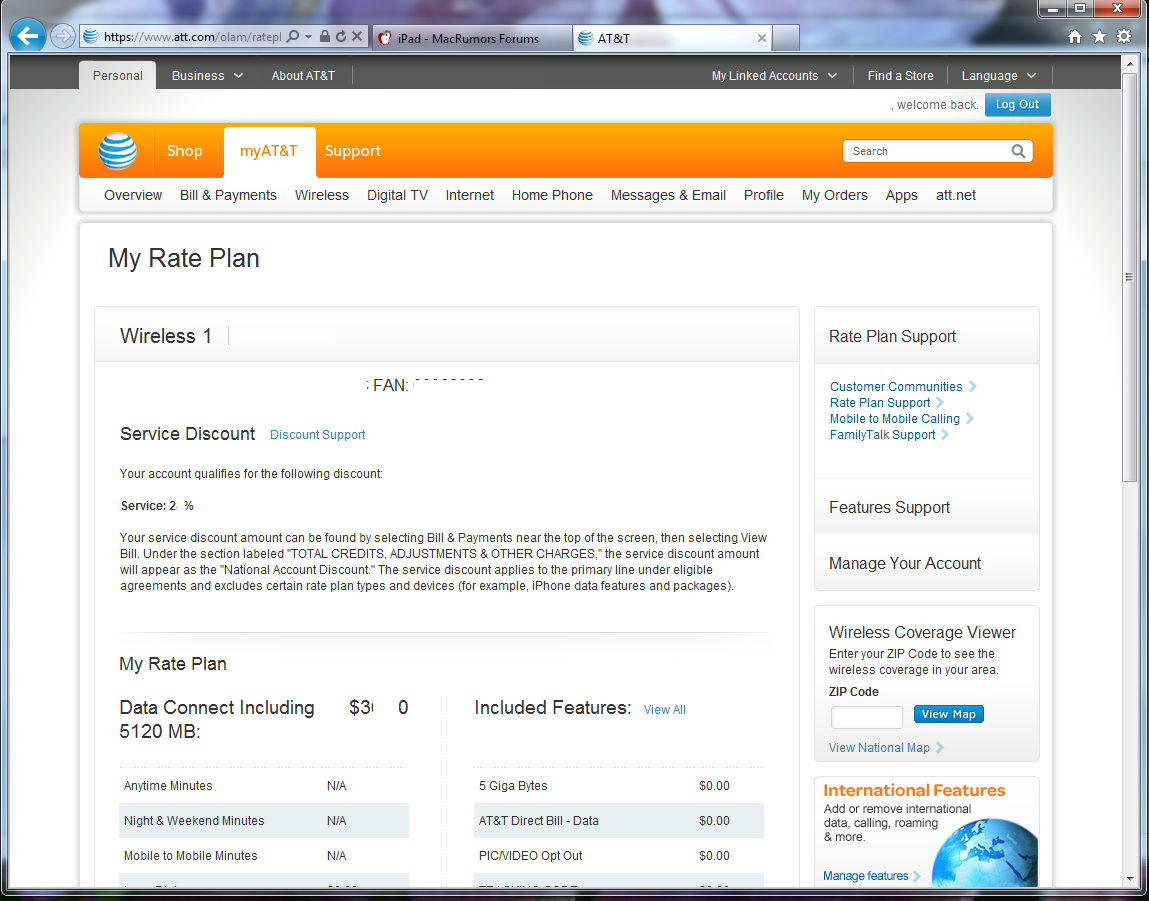This screenshot has height=901, width=1149.
Task: Click the ZIP Code input field
Action: pyautogui.click(x=866, y=717)
